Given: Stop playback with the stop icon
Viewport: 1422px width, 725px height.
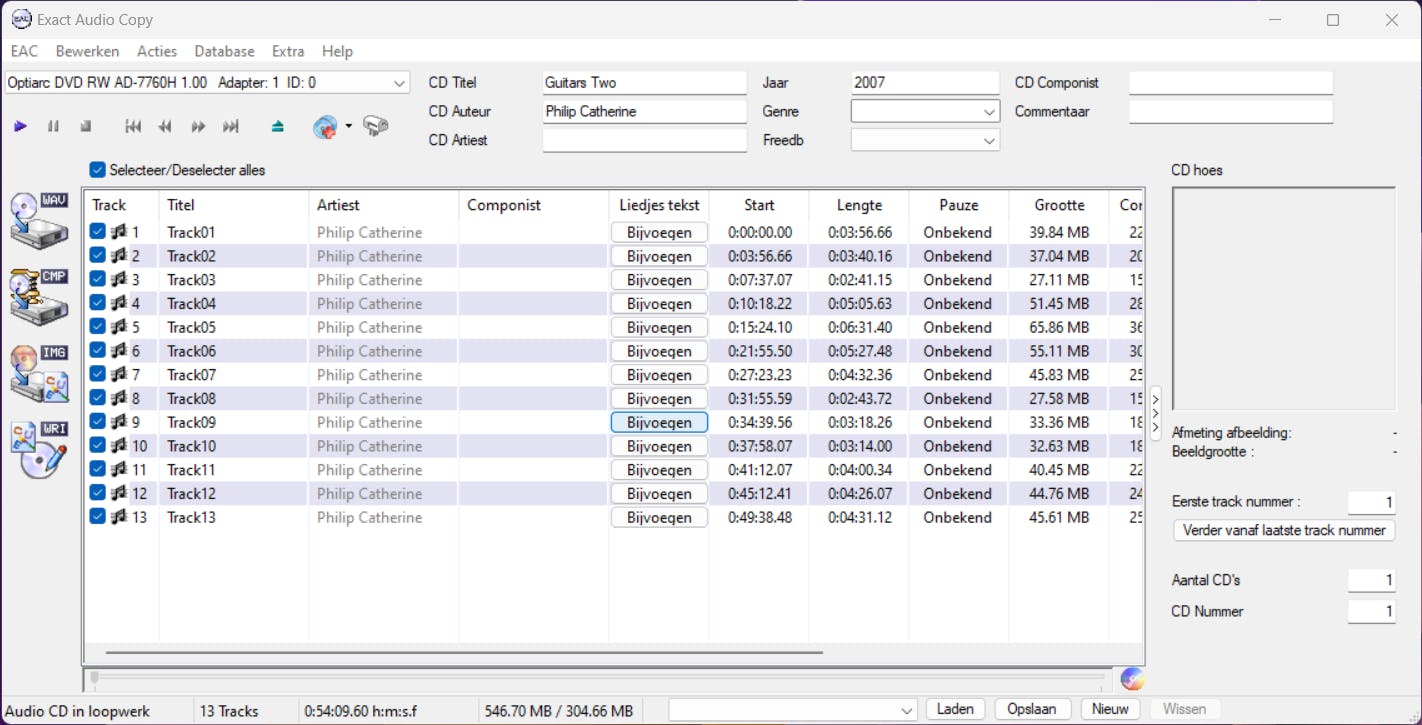Looking at the screenshot, I should coord(86,126).
